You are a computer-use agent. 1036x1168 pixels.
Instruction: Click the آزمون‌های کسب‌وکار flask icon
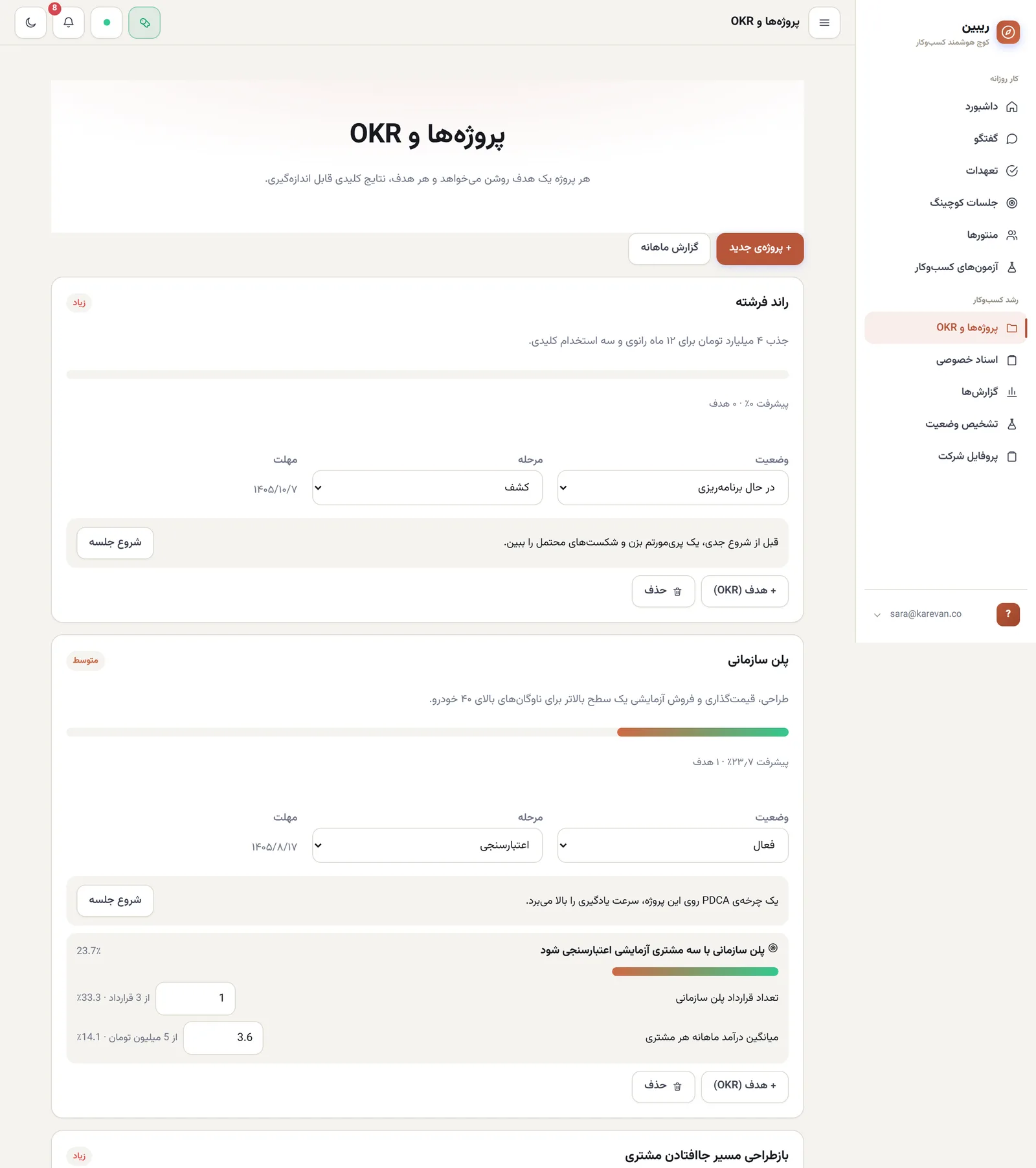point(1012,267)
